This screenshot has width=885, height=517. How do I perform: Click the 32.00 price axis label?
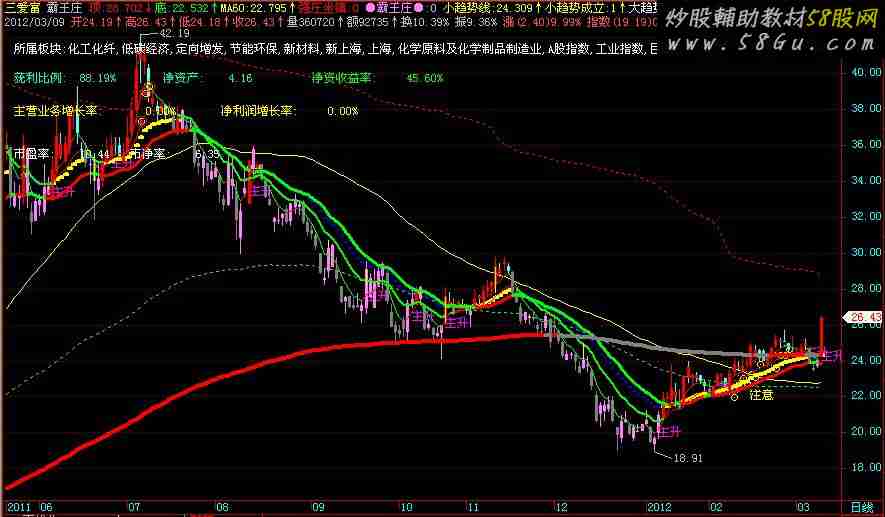pos(865,216)
